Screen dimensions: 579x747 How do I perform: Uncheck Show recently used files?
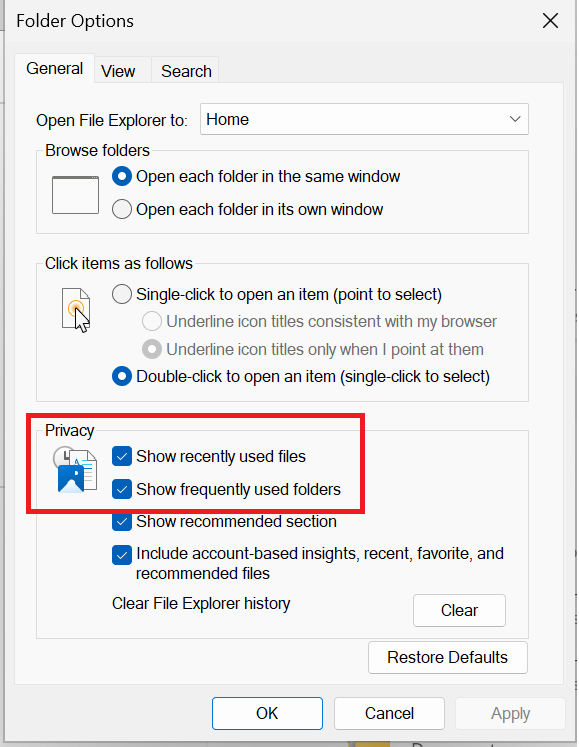click(122, 456)
